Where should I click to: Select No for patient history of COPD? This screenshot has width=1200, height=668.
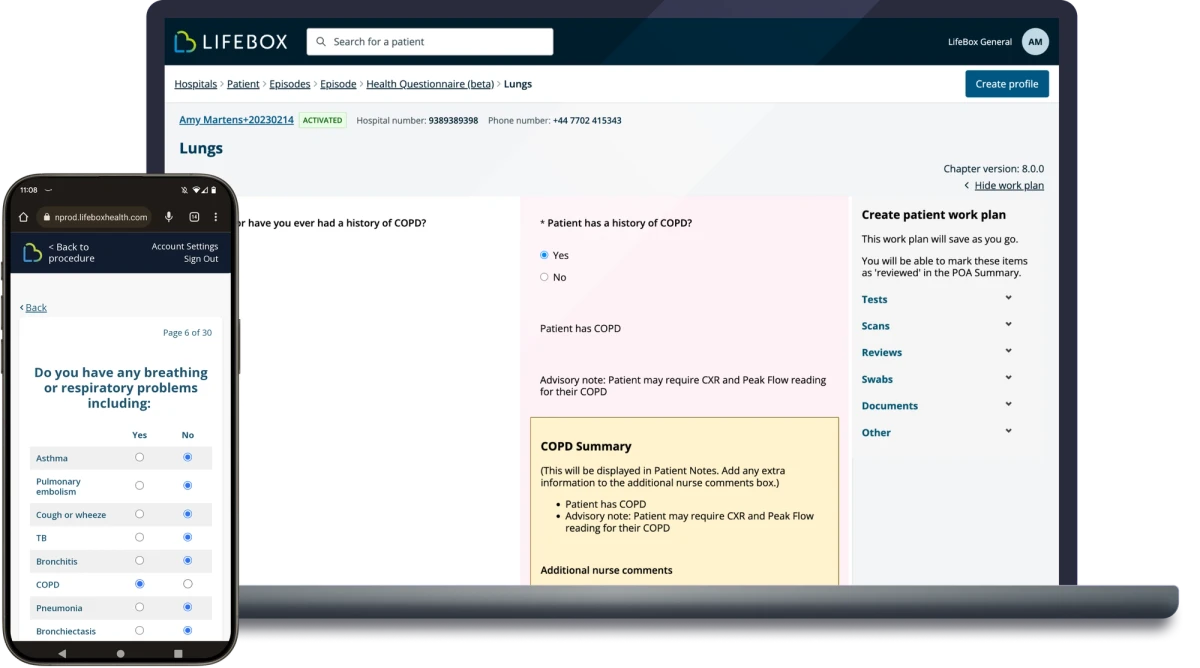click(544, 277)
